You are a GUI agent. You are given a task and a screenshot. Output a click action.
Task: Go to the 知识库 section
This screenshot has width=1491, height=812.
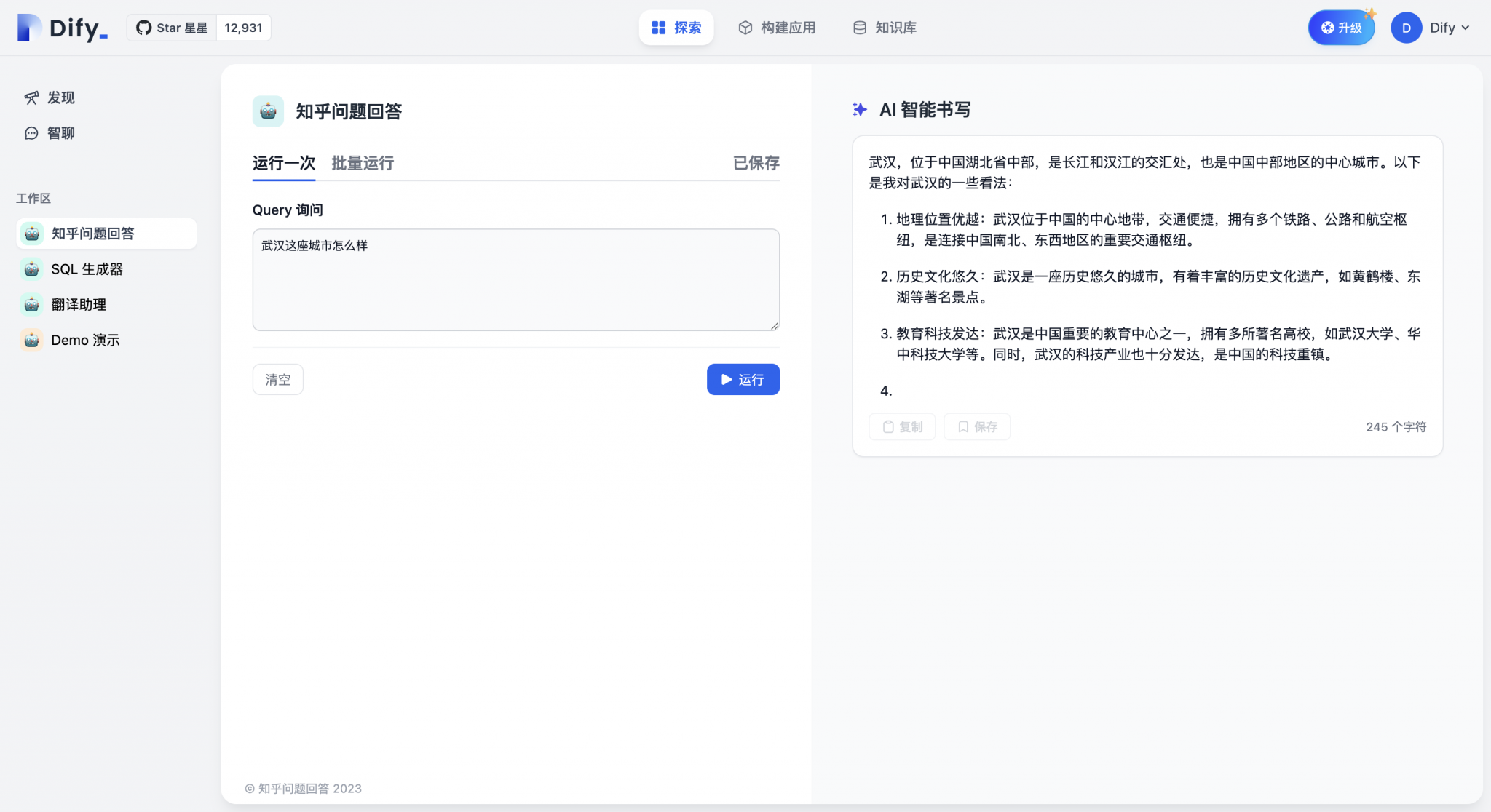pos(883,28)
